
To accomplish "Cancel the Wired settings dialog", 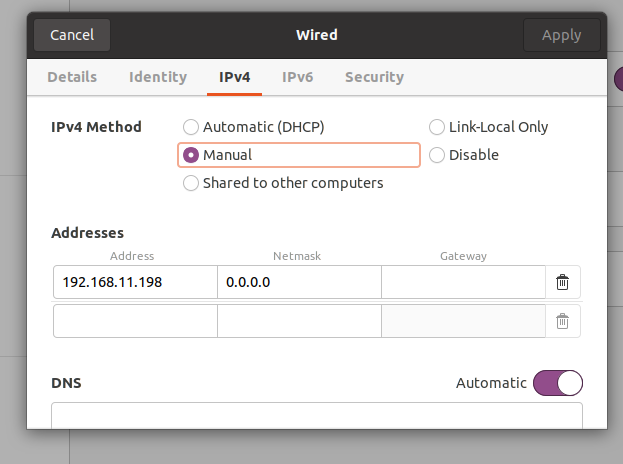I will (72, 35).
